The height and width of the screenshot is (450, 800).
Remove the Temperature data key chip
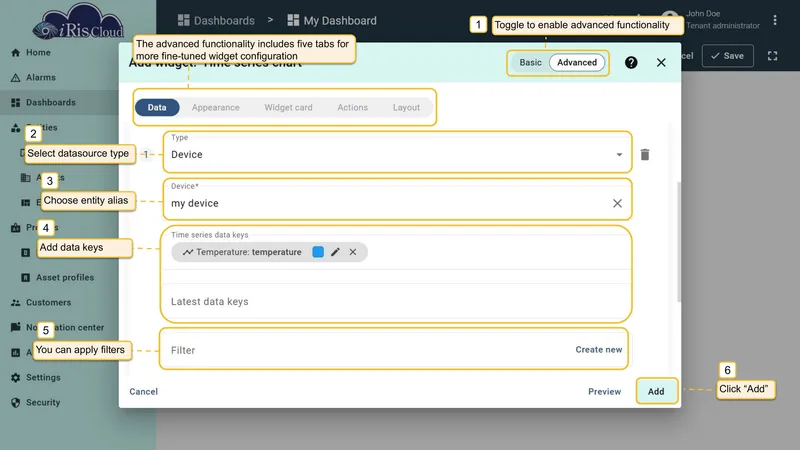click(353, 252)
